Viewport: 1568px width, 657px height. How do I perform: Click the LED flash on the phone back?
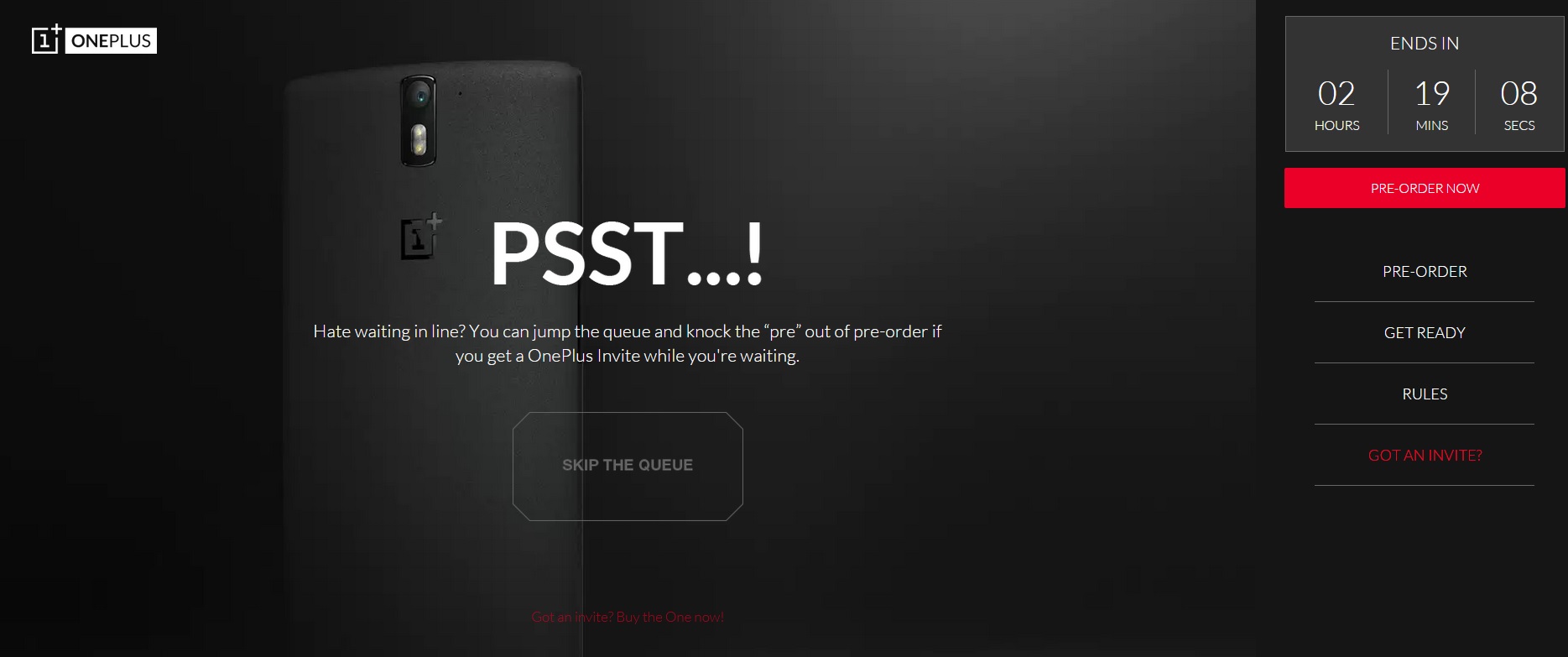coord(418,142)
